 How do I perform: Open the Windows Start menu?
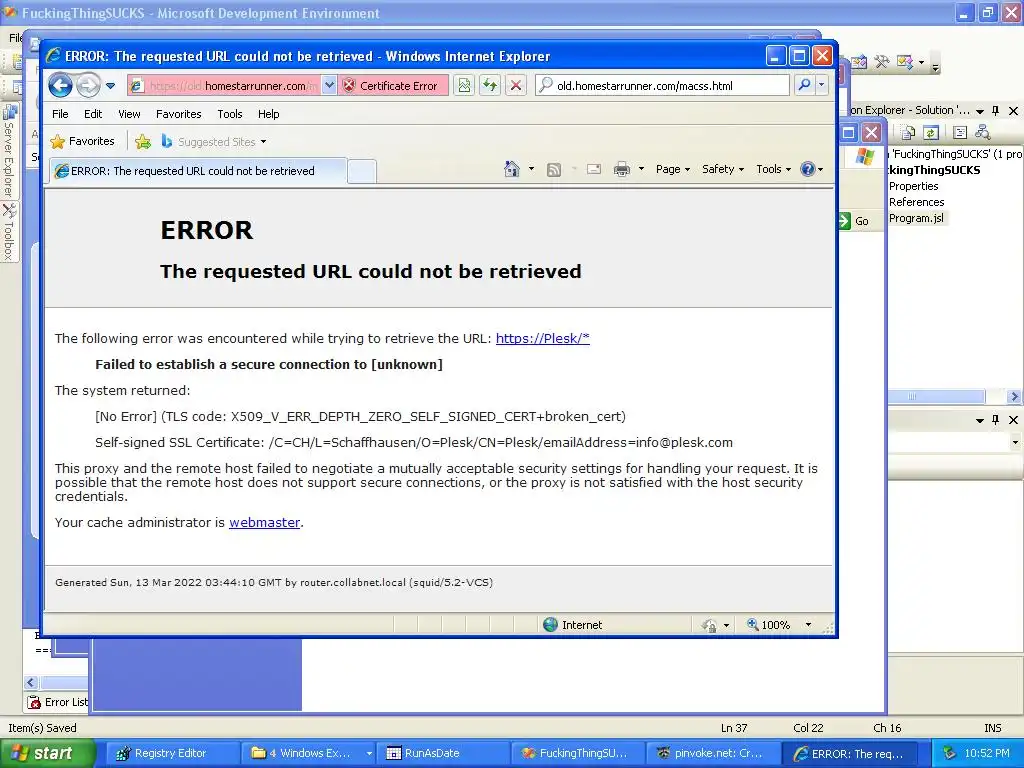(x=47, y=753)
